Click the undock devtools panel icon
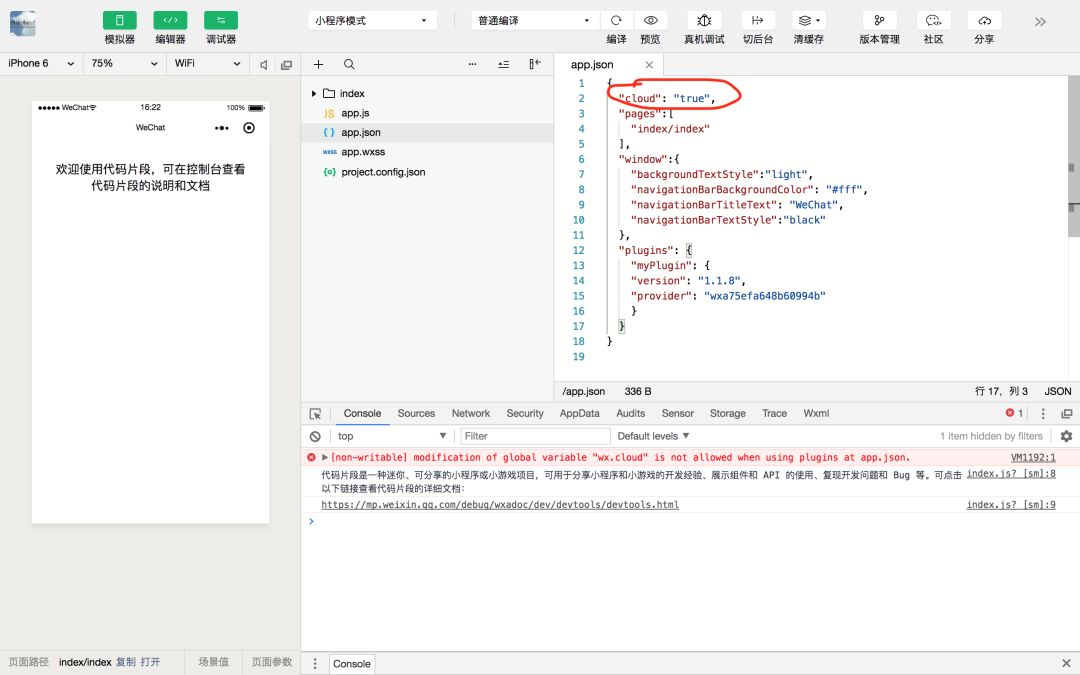 pos(1067,414)
